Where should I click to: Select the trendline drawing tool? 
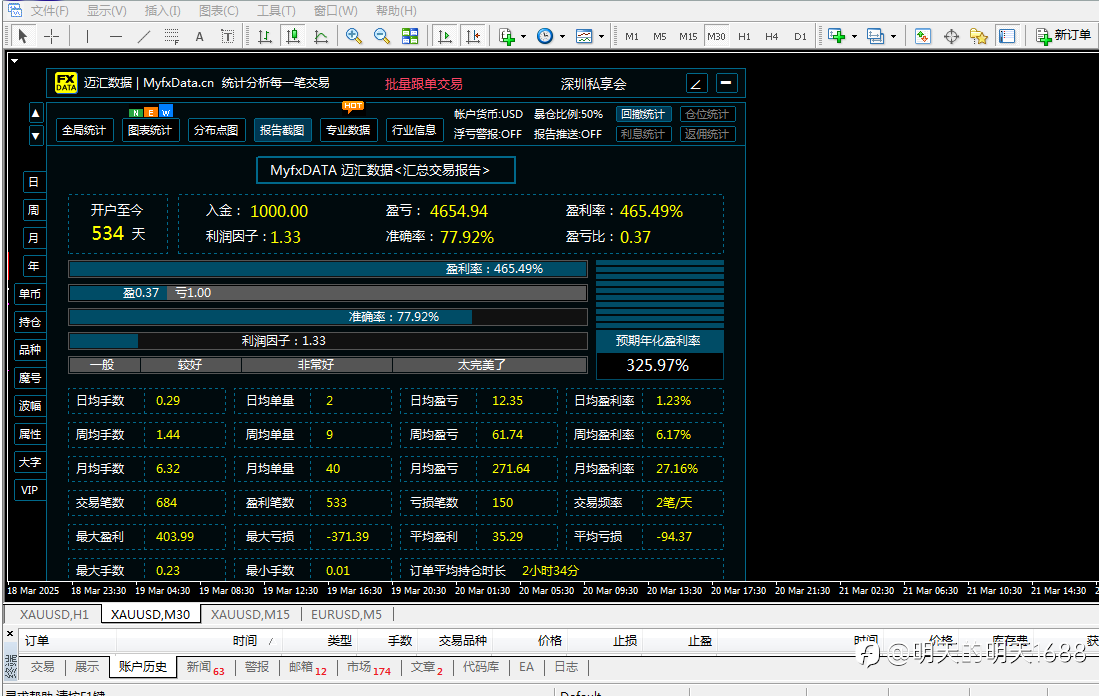click(144, 36)
